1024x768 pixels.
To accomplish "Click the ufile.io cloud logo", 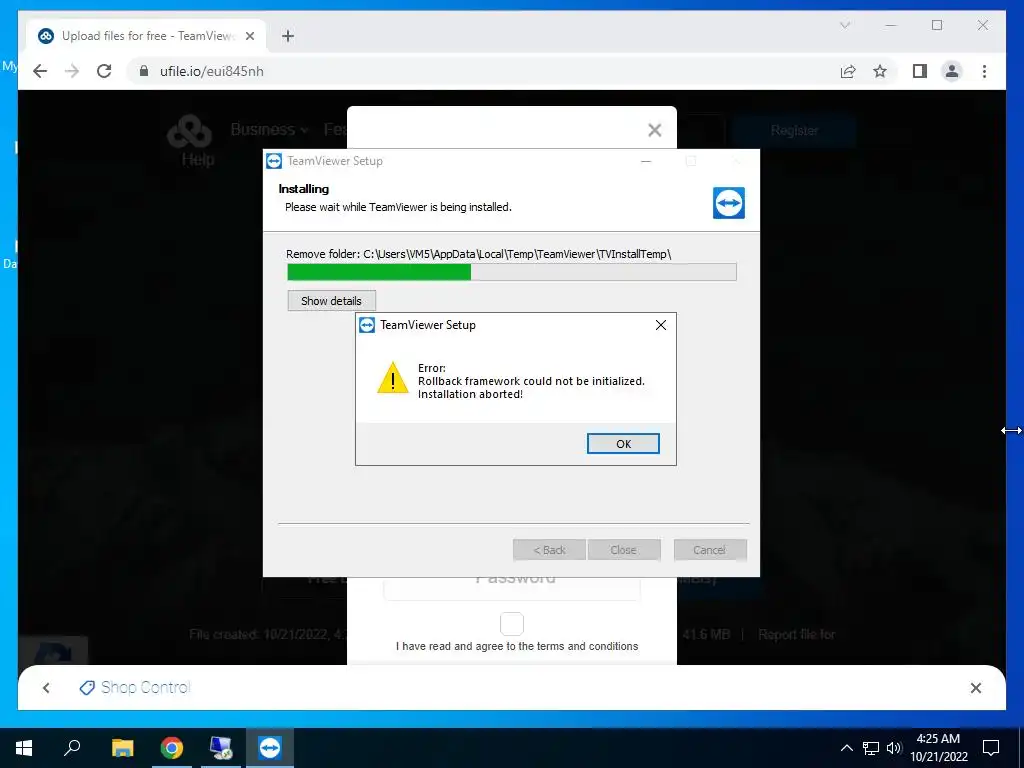I will click(x=189, y=132).
